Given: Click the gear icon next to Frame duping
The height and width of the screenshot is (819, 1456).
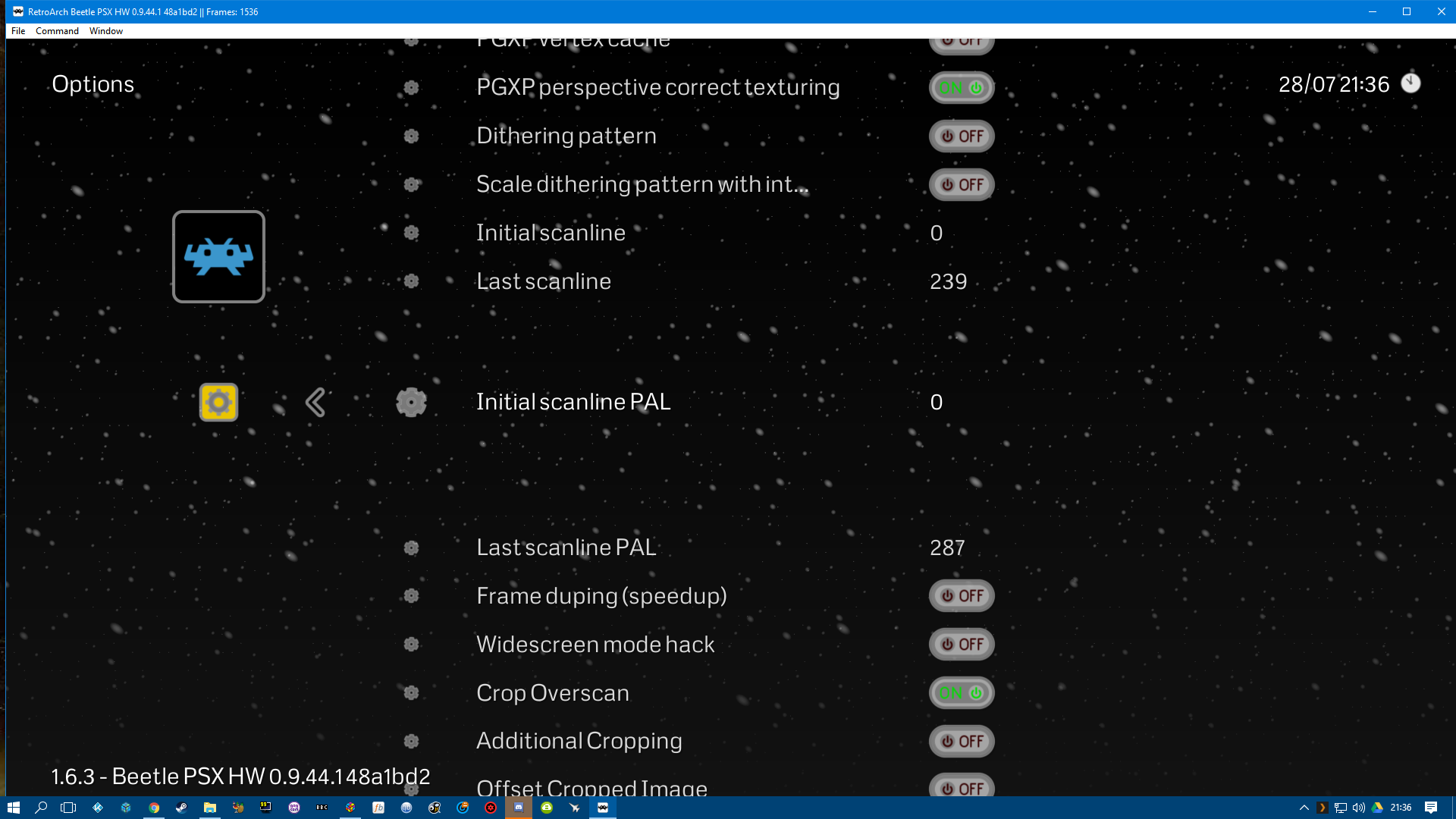Looking at the screenshot, I should [411, 596].
